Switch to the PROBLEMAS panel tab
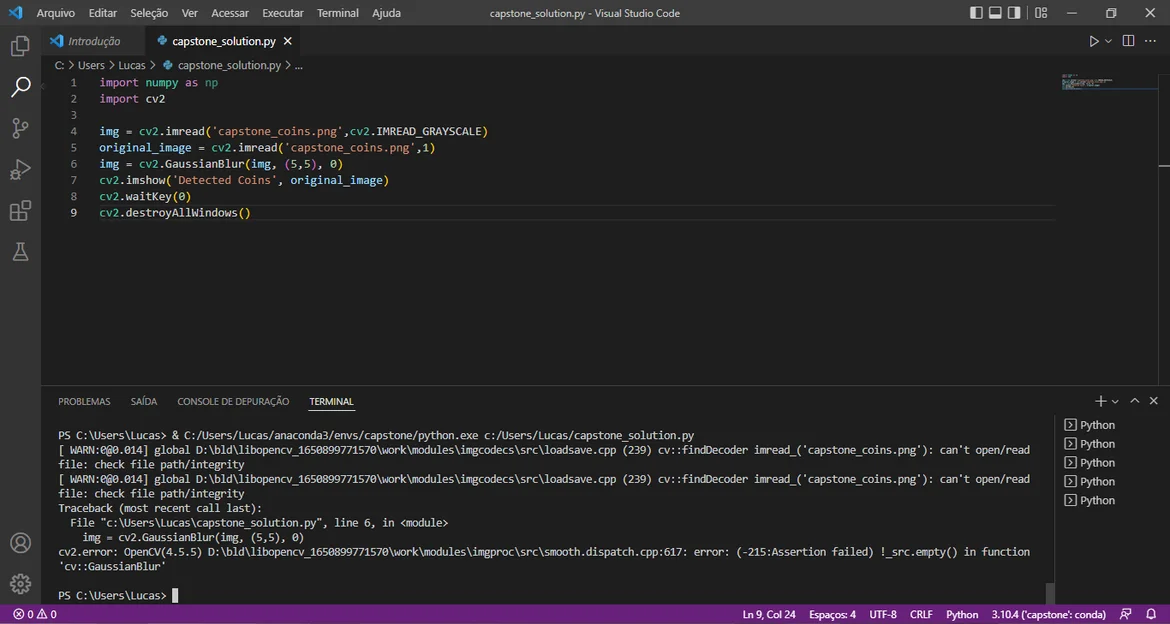 point(84,401)
